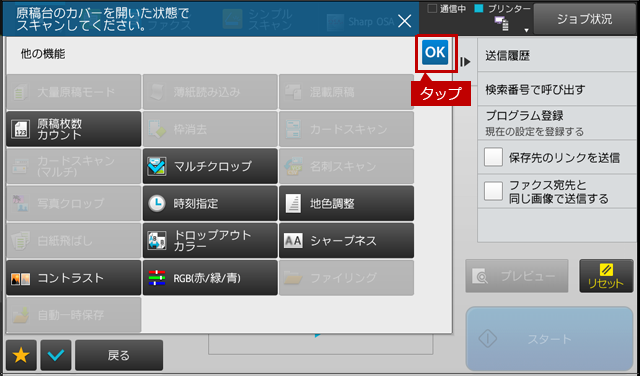This screenshot has width=640, height=376.
Task: Open the コントラスト setting
Action: coord(73,278)
